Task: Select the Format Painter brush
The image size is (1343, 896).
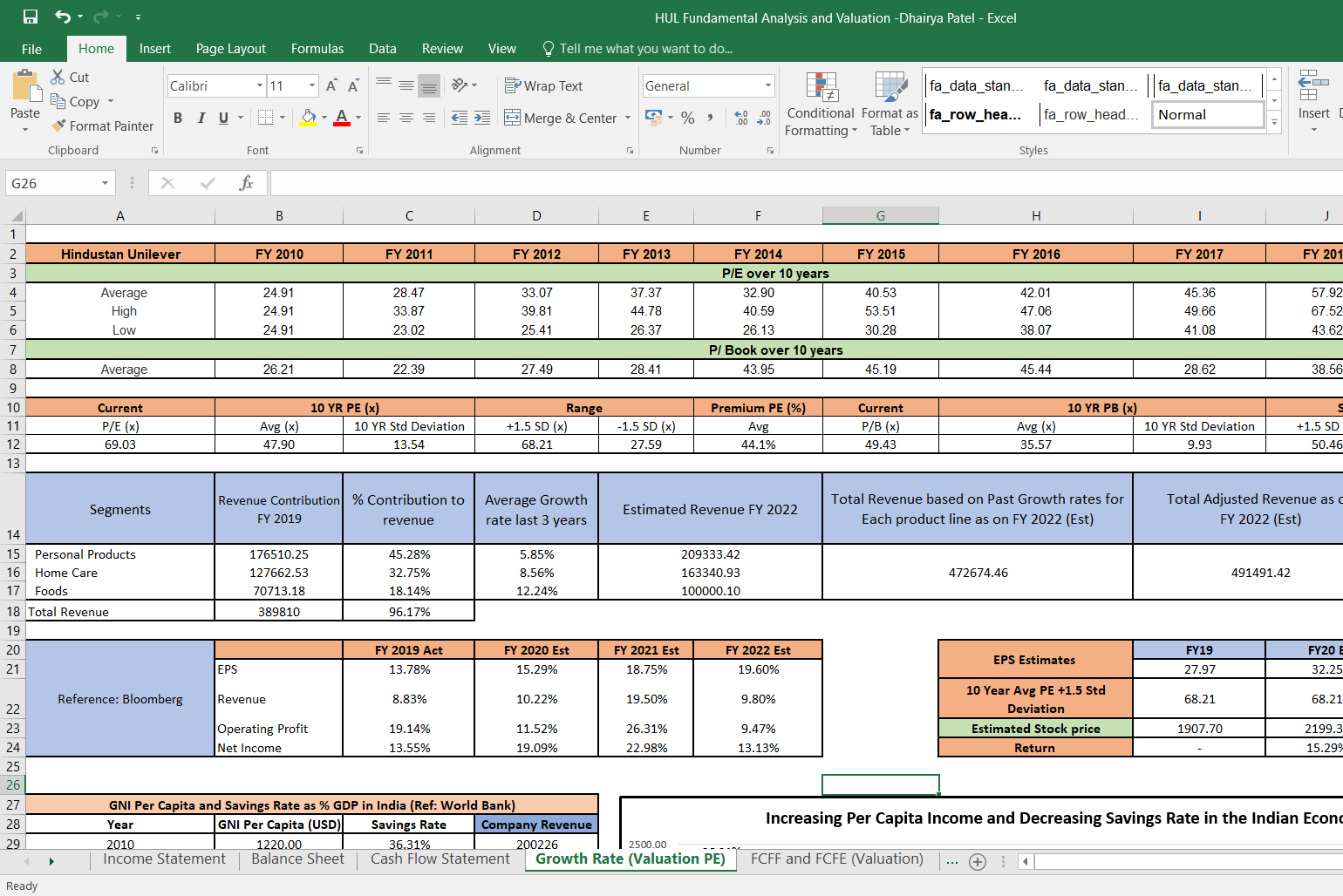Action: pos(58,126)
